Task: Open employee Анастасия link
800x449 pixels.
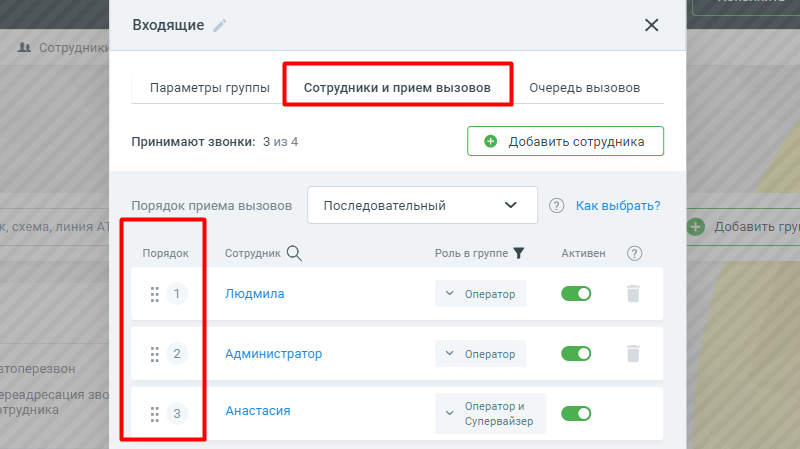Action: pos(258,411)
